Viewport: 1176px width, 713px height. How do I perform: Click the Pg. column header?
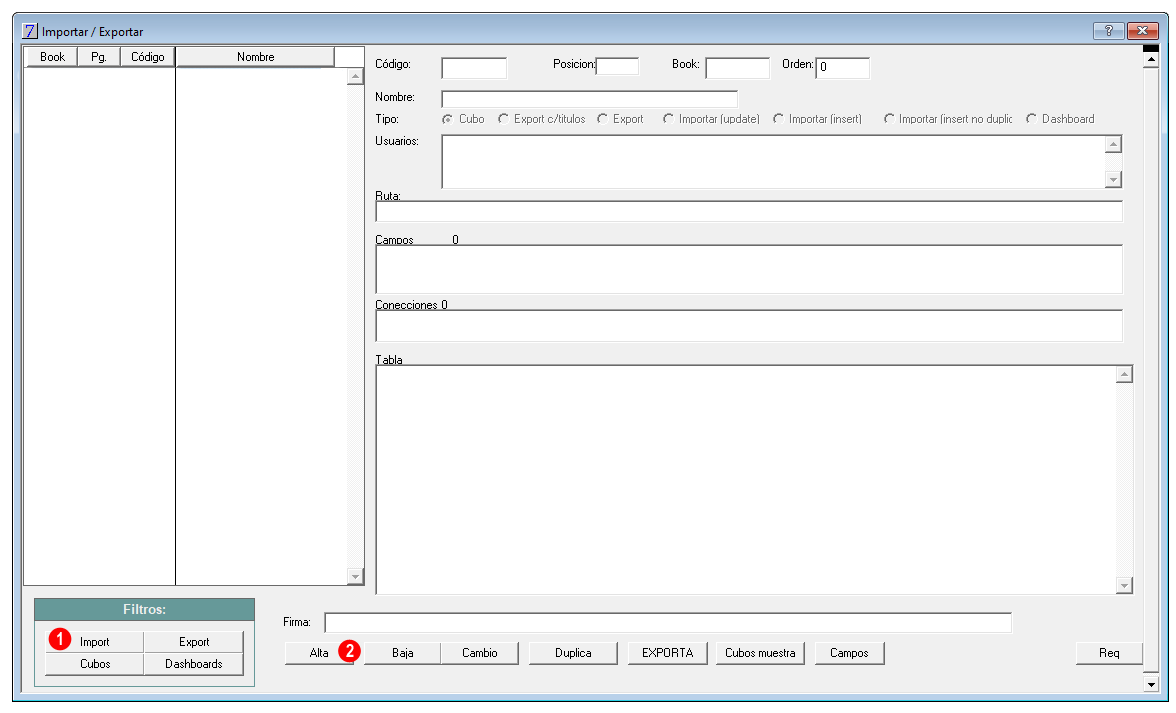[98, 57]
